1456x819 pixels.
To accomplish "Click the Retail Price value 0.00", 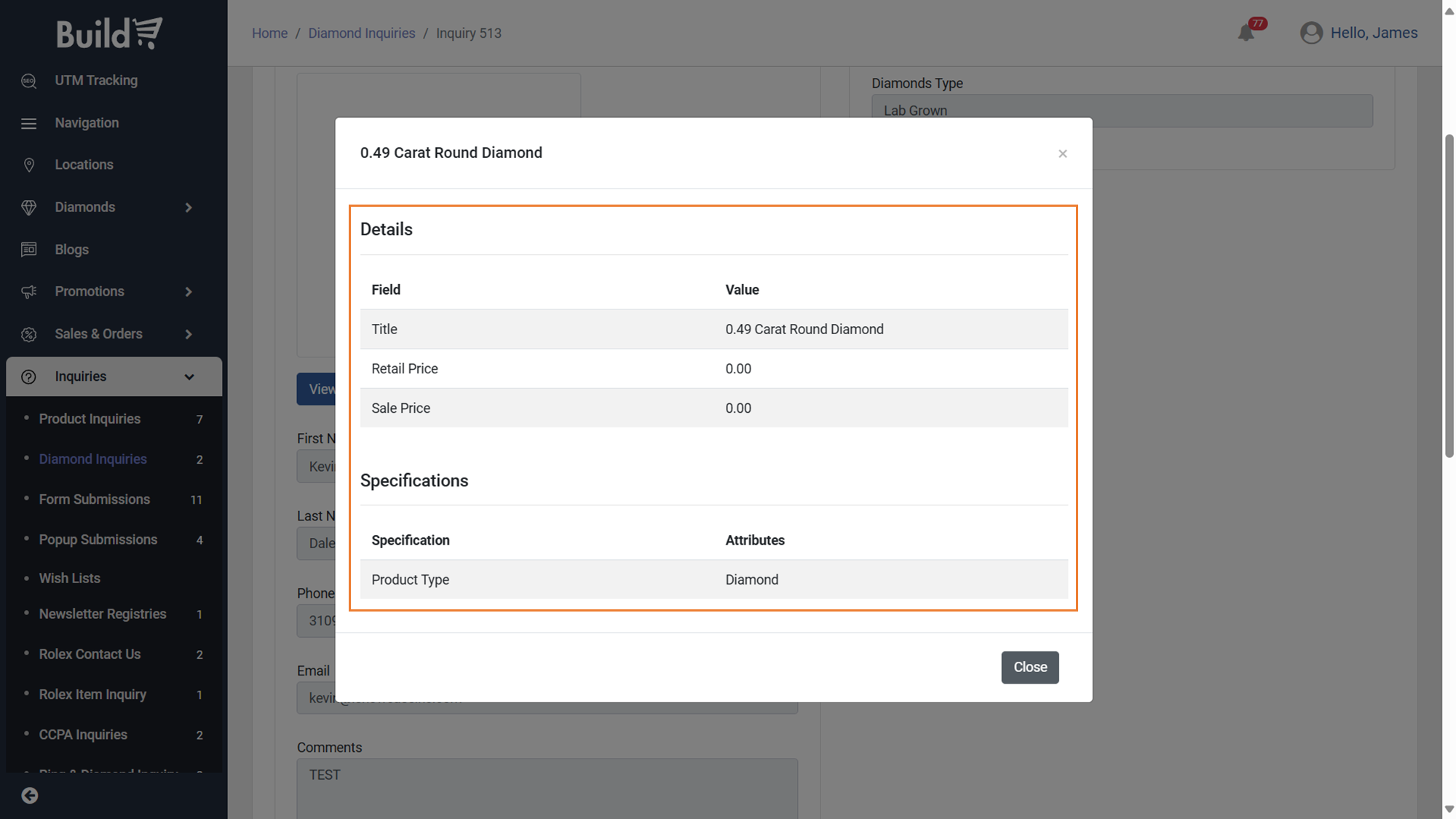I will 737,368.
